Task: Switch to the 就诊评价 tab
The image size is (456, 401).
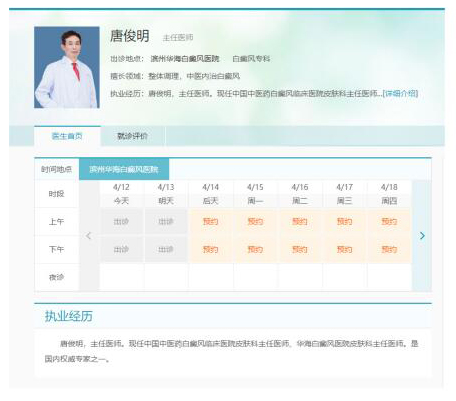Action: click(x=132, y=136)
